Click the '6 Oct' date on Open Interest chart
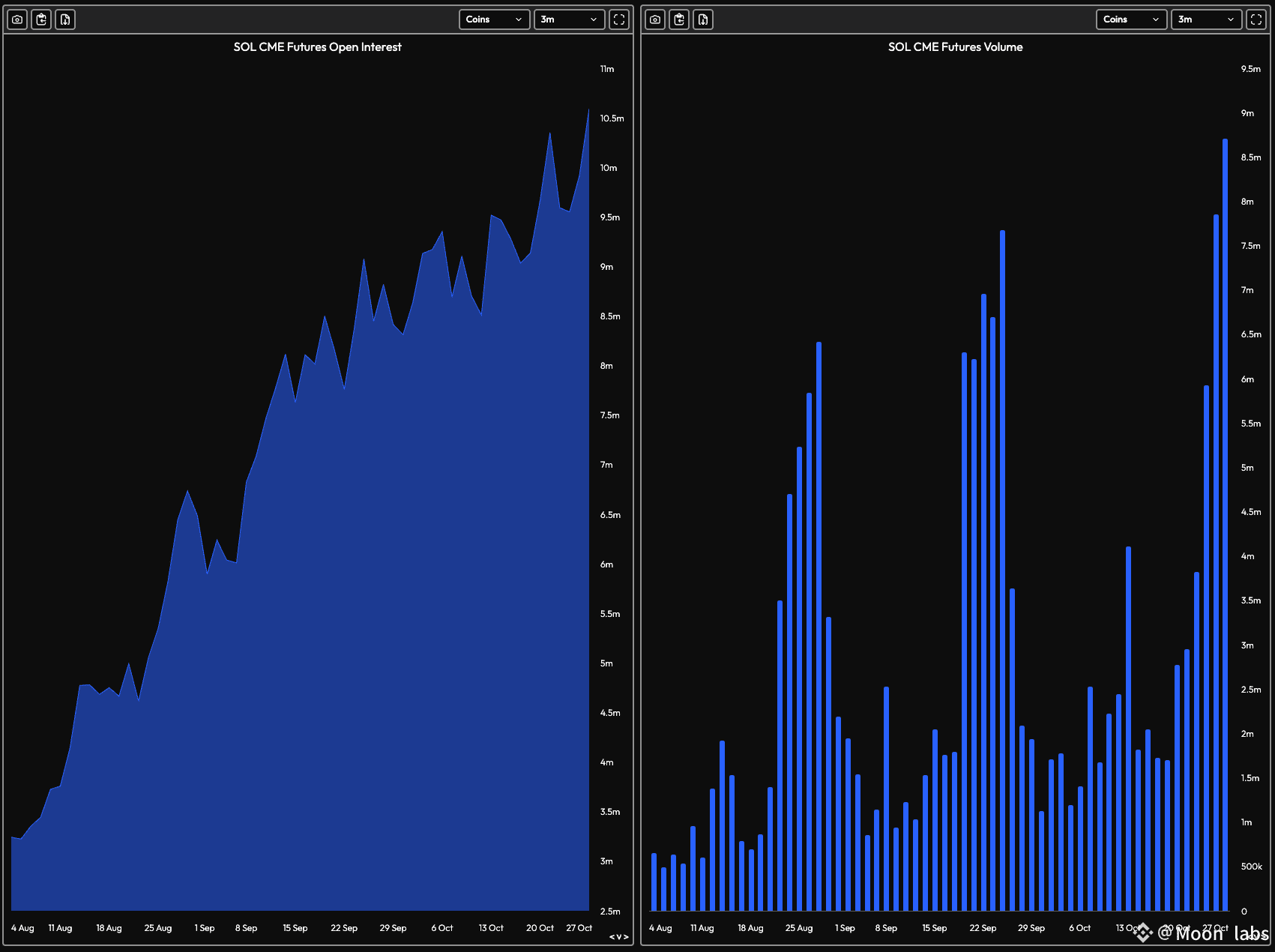 tap(442, 928)
